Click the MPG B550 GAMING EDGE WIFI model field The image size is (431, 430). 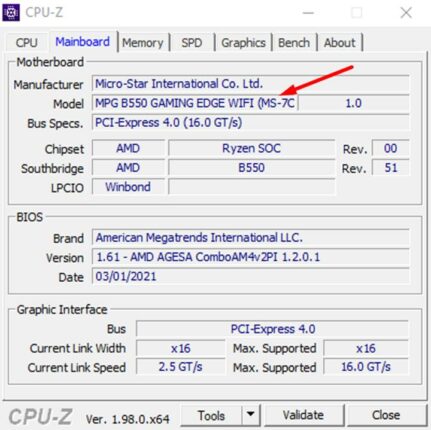(x=195, y=103)
